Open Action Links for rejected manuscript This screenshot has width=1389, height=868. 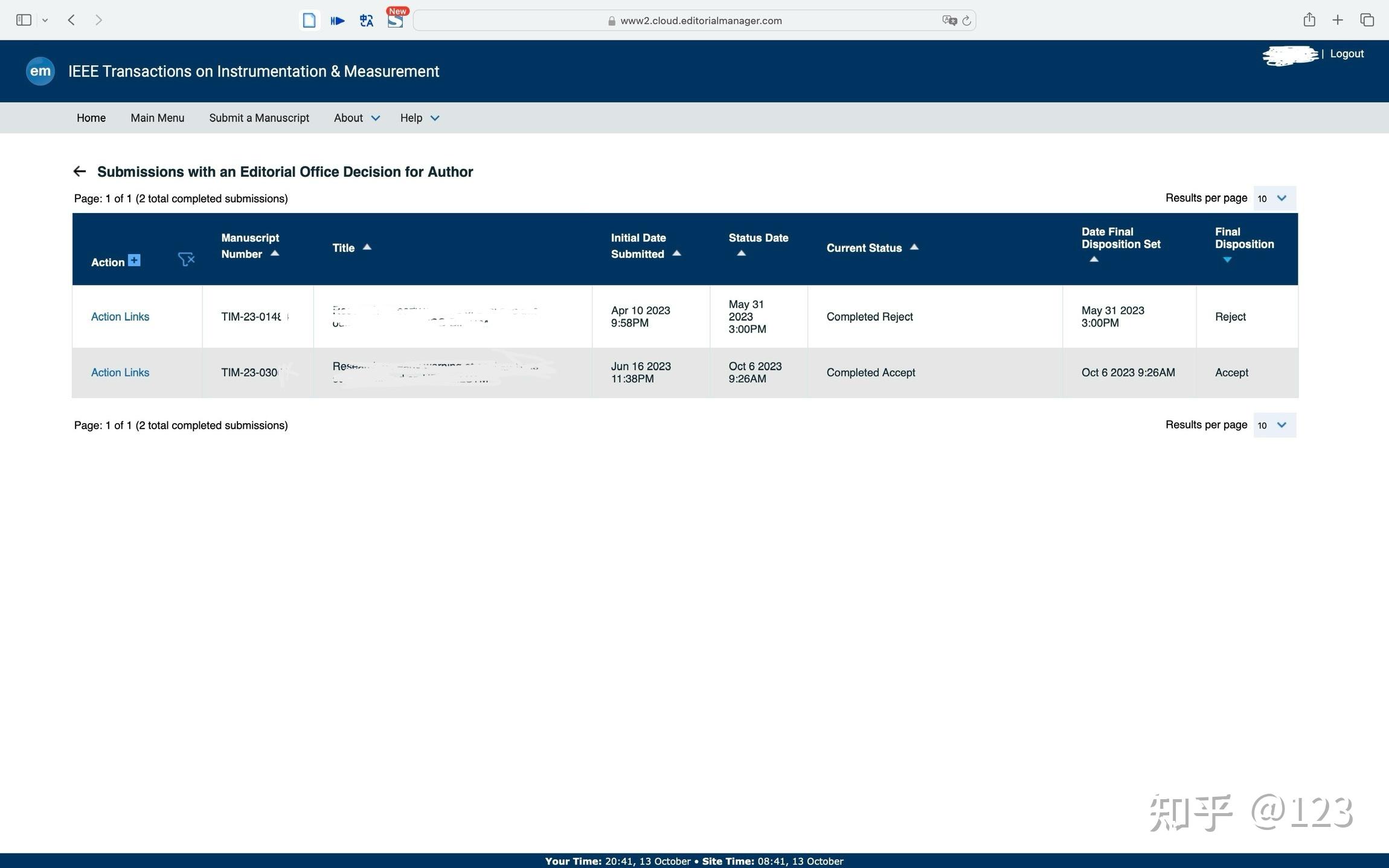coord(120,316)
